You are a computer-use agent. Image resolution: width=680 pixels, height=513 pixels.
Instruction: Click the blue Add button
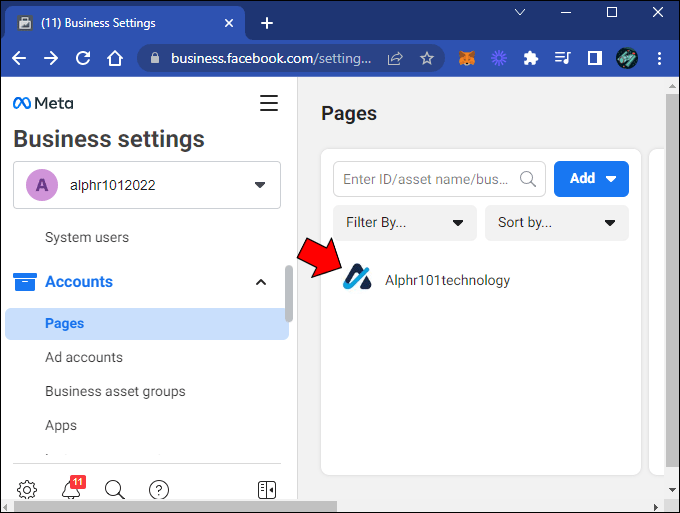pos(591,179)
